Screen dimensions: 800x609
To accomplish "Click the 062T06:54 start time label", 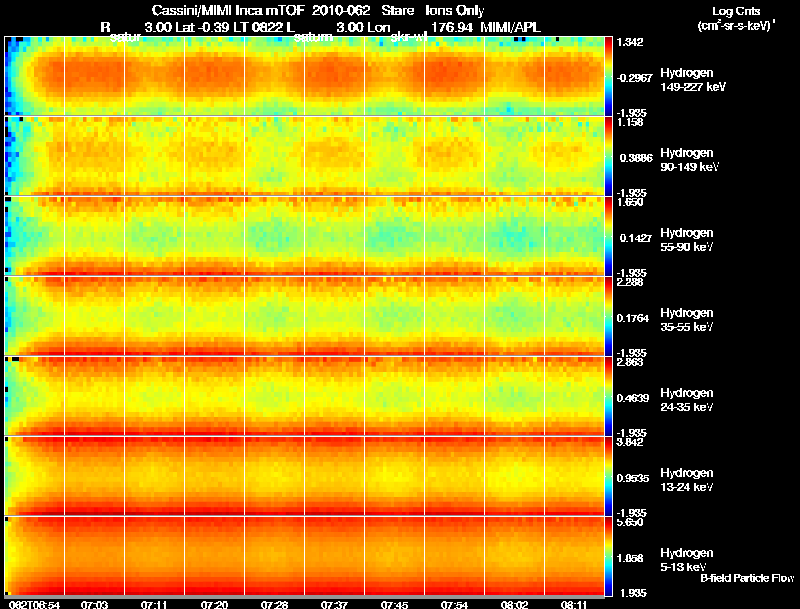I will click(x=35, y=604).
